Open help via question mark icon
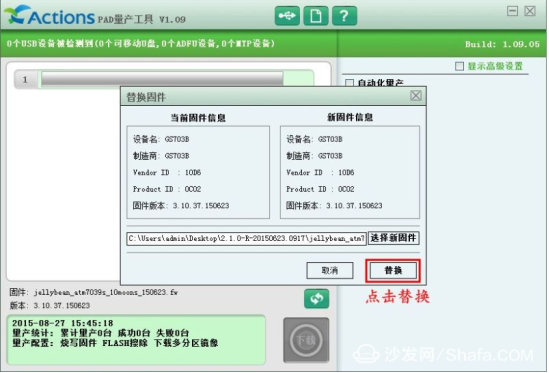This screenshot has width=549, height=373. [344, 16]
